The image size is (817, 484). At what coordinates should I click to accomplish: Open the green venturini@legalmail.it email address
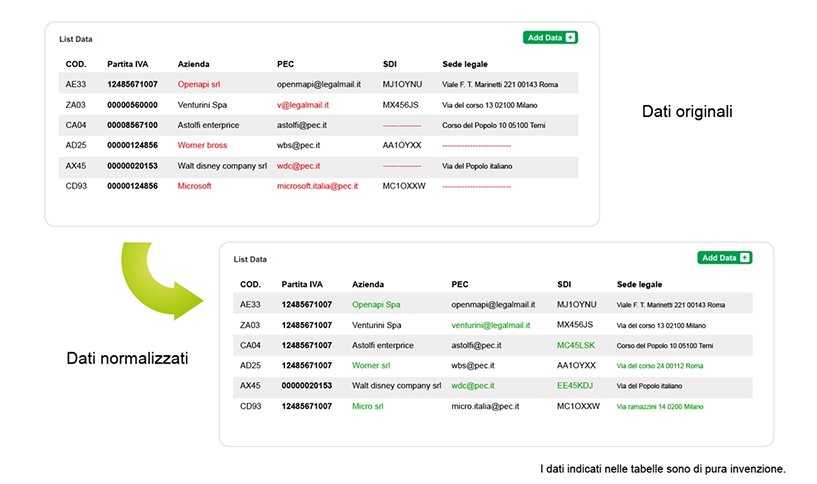click(x=490, y=325)
